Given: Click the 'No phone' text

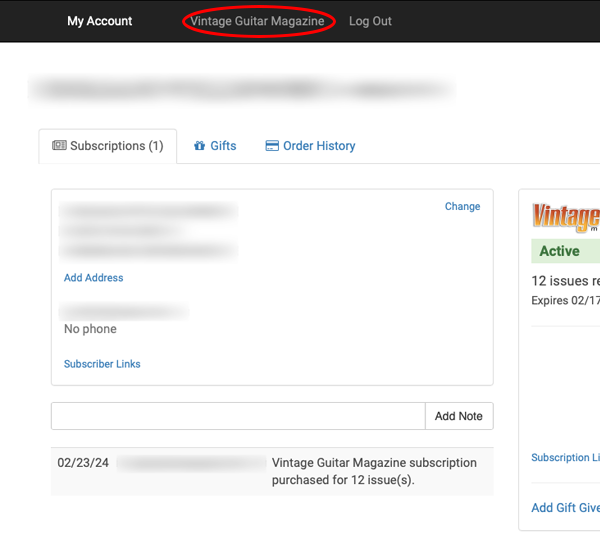Looking at the screenshot, I should (90, 329).
